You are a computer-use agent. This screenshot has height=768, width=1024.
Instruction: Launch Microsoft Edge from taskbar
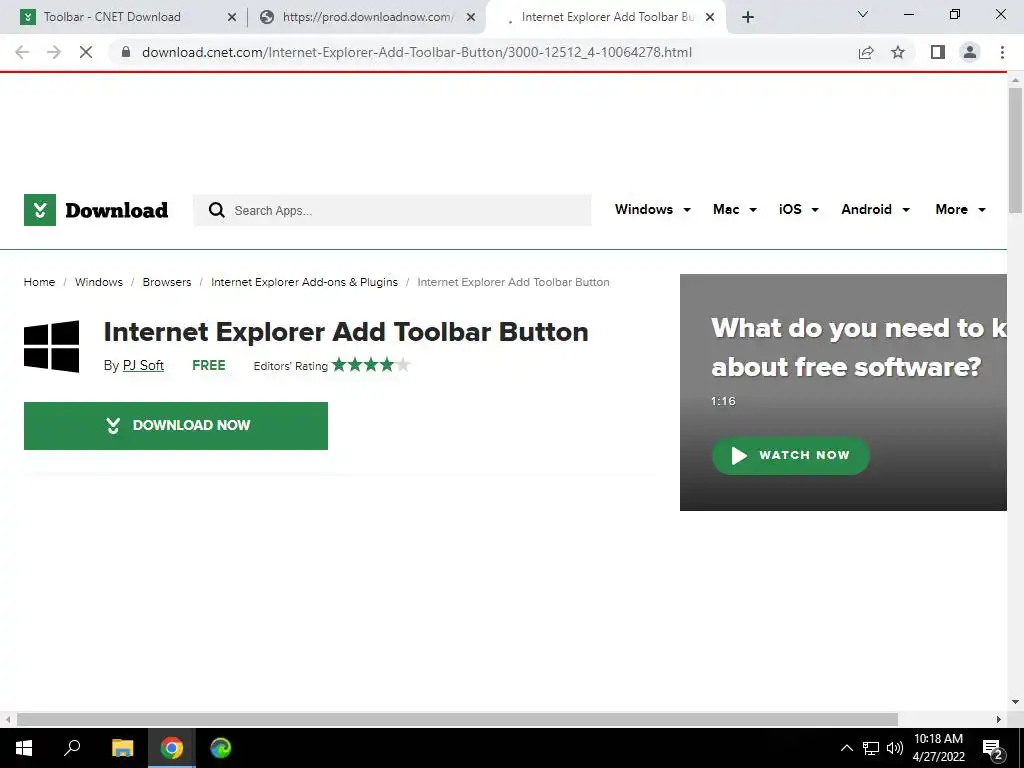coord(221,748)
